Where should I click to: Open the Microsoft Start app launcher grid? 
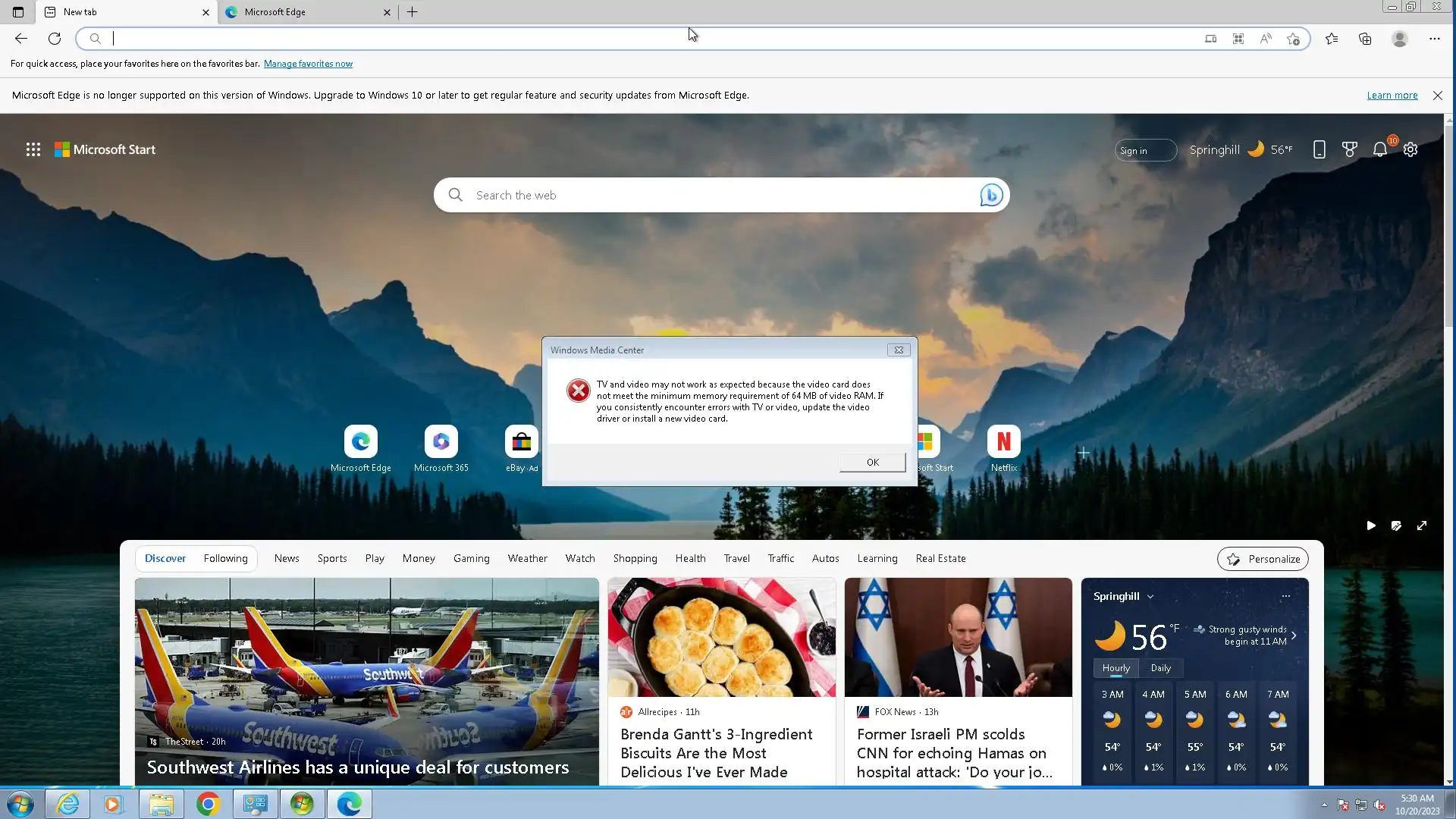tap(33, 149)
